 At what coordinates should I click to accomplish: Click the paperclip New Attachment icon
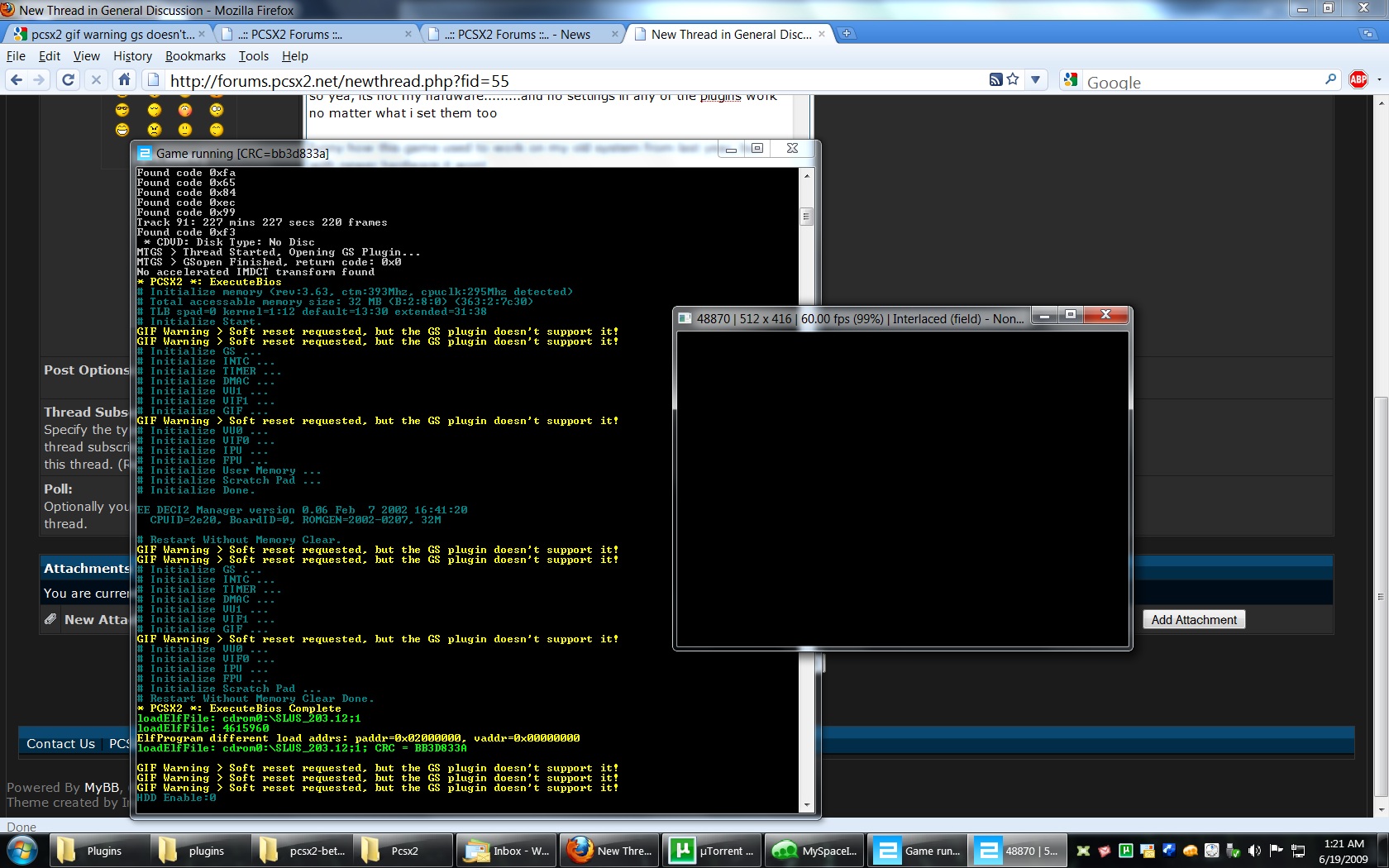pos(50,619)
